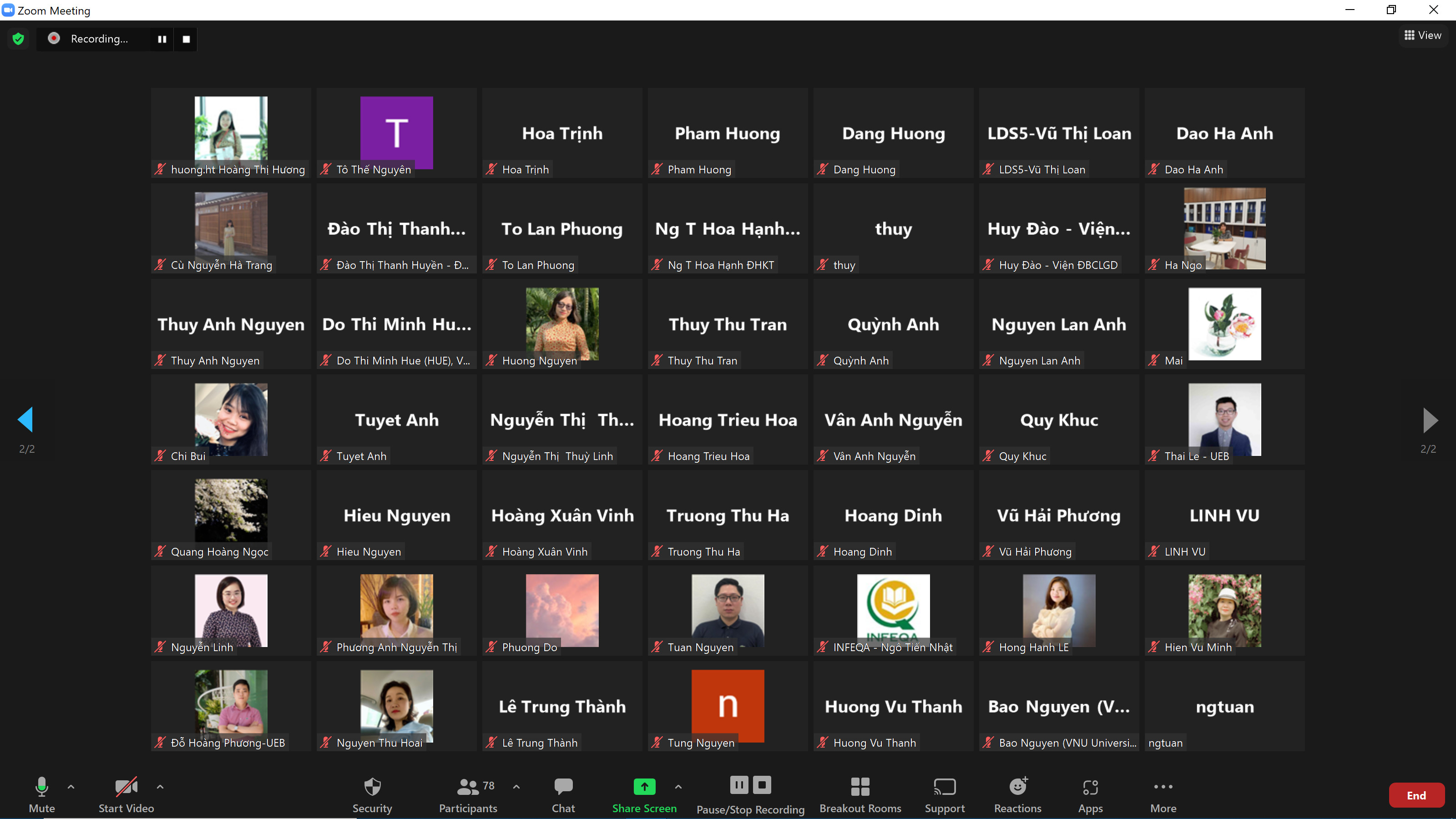Click muted mic icon for thuy

822,264
